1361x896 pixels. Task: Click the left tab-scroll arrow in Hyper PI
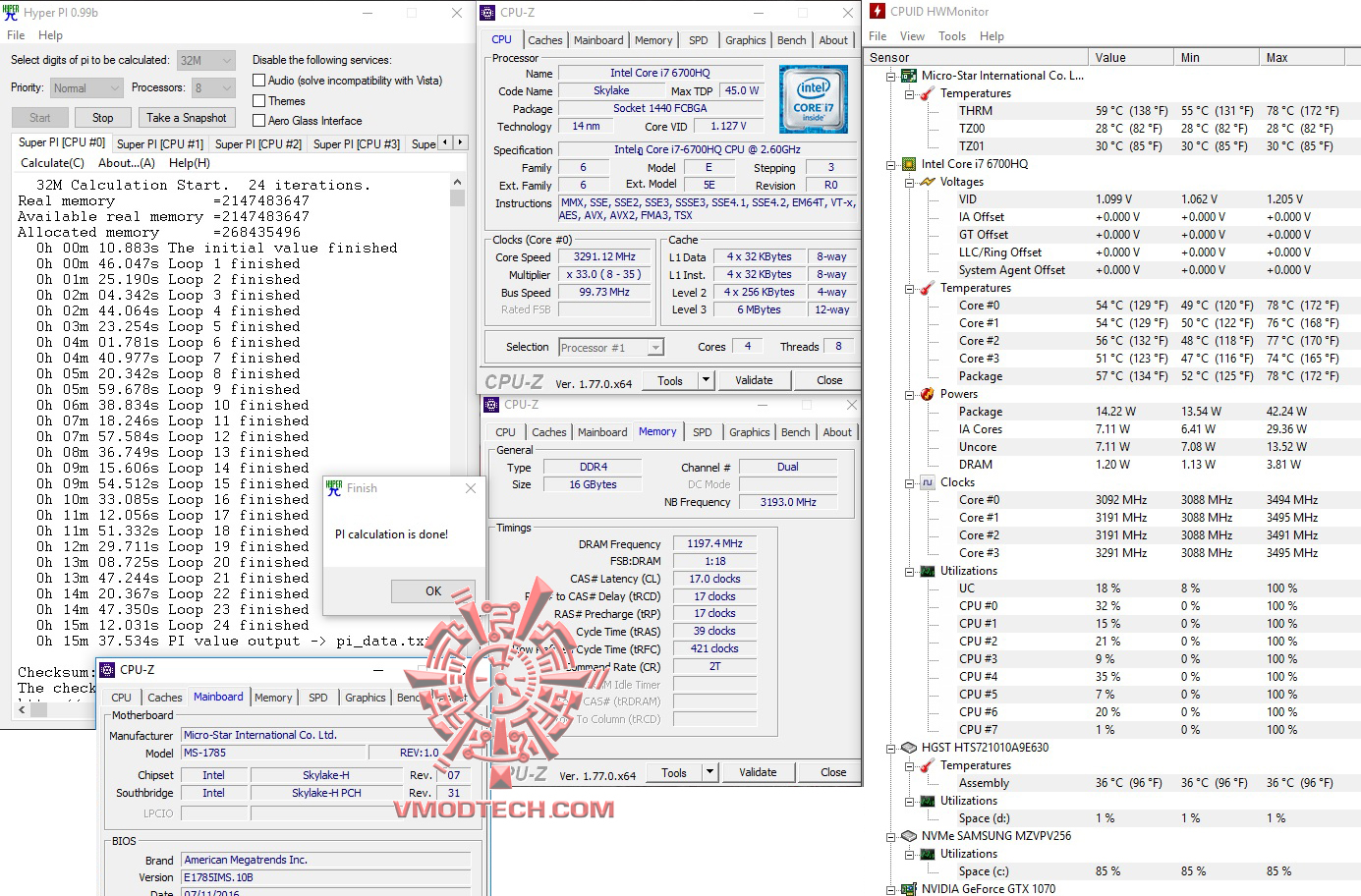pos(445,142)
